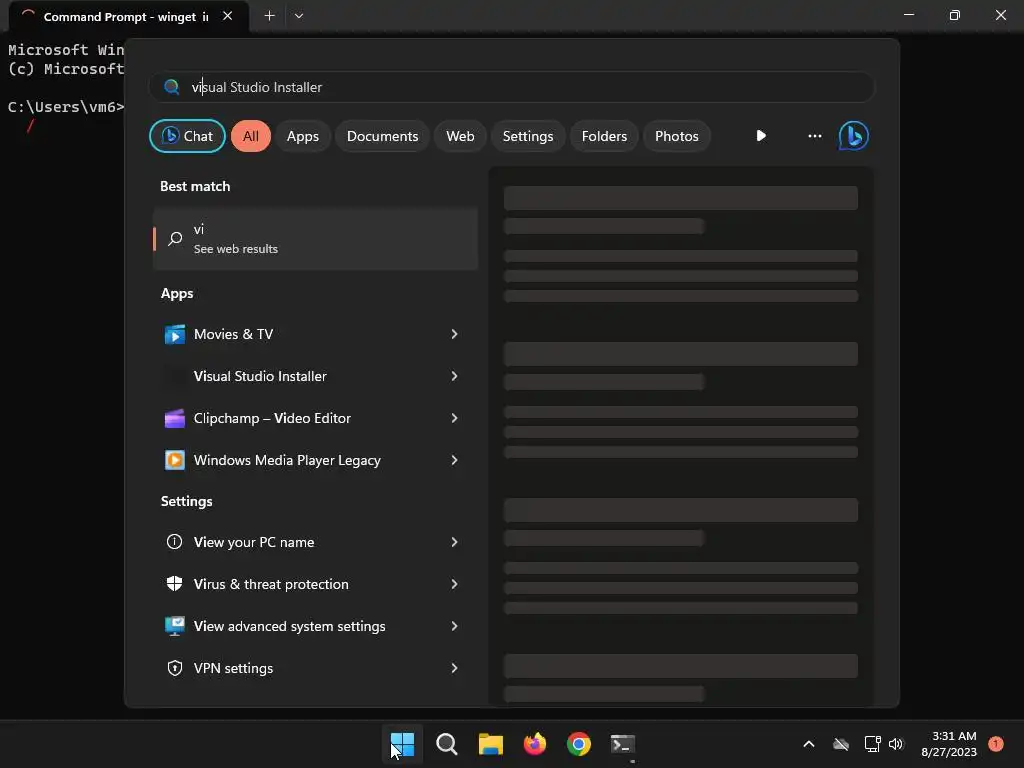Click the search magnifier icon in search box

(172, 87)
